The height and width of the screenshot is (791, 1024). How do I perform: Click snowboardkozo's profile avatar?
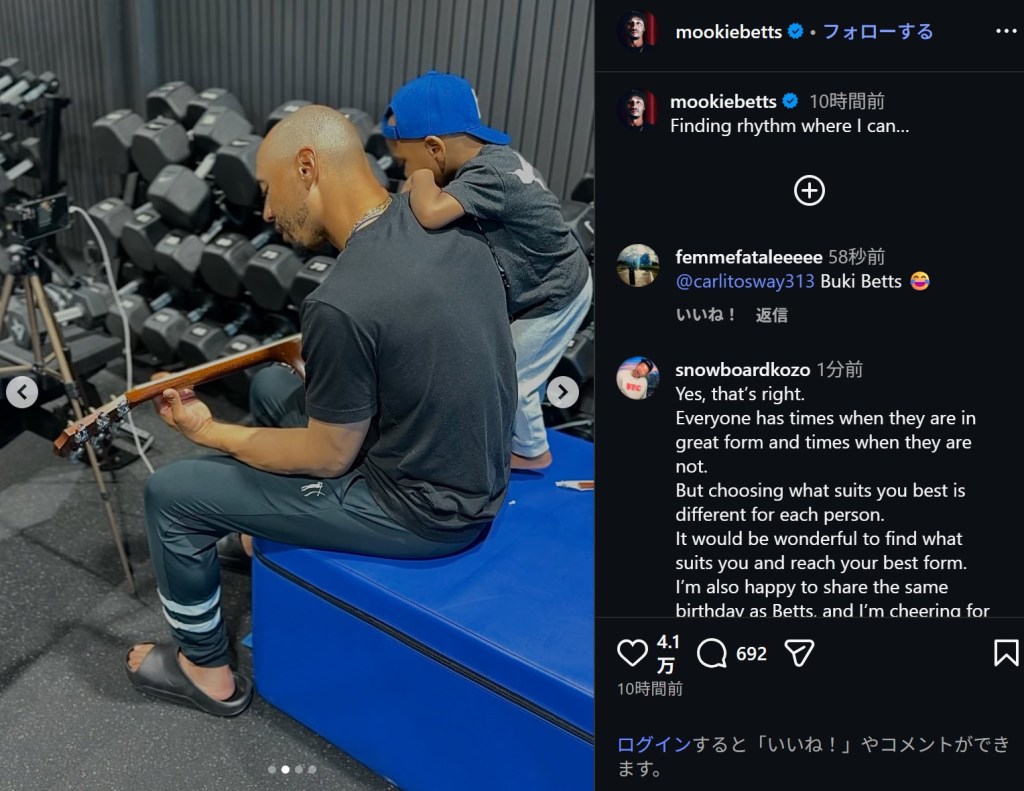(637, 378)
